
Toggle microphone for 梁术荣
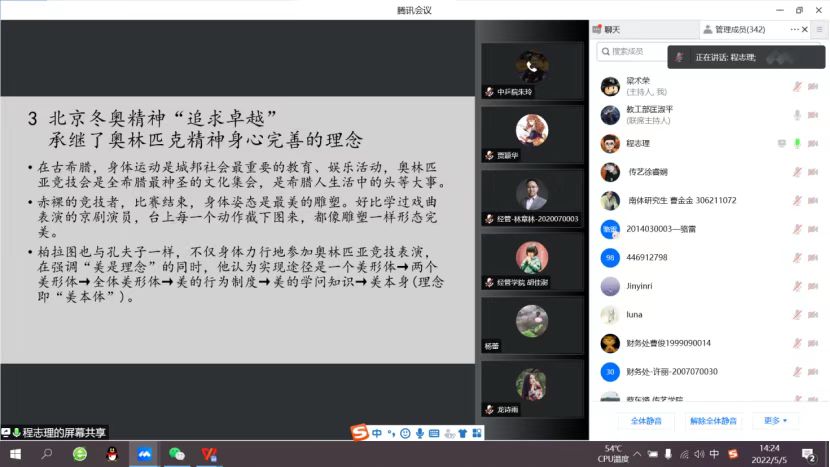click(x=798, y=86)
